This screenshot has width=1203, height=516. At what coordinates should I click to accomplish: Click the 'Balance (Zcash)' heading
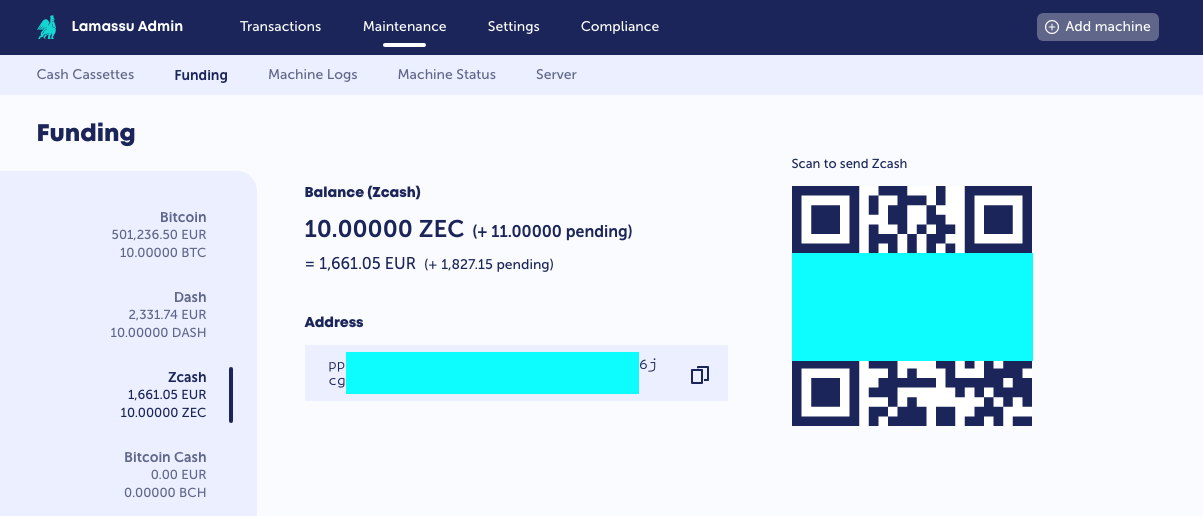tap(363, 192)
